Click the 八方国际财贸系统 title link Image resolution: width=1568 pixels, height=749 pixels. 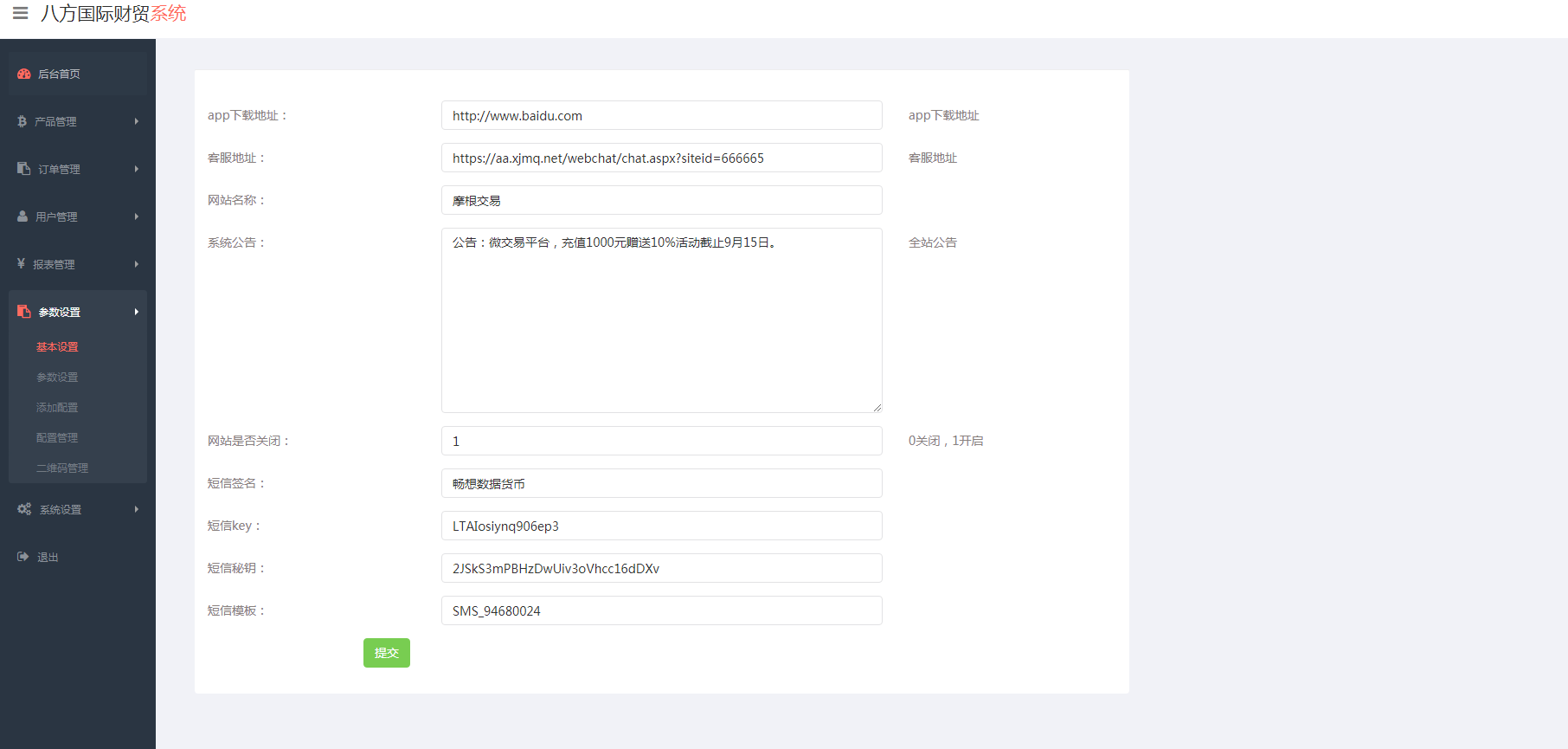point(113,14)
